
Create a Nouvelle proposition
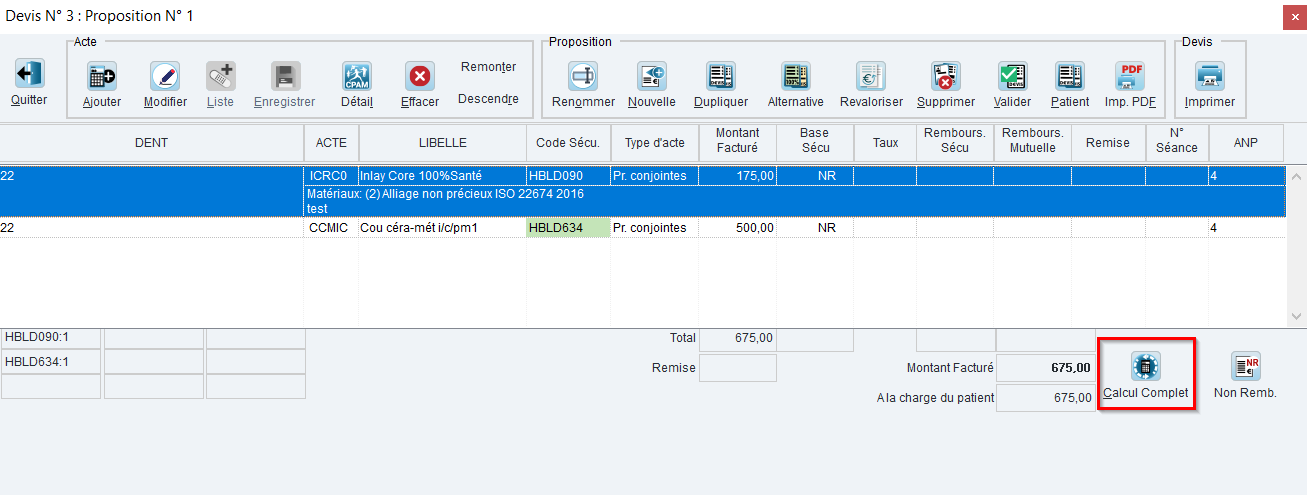[x=652, y=76]
